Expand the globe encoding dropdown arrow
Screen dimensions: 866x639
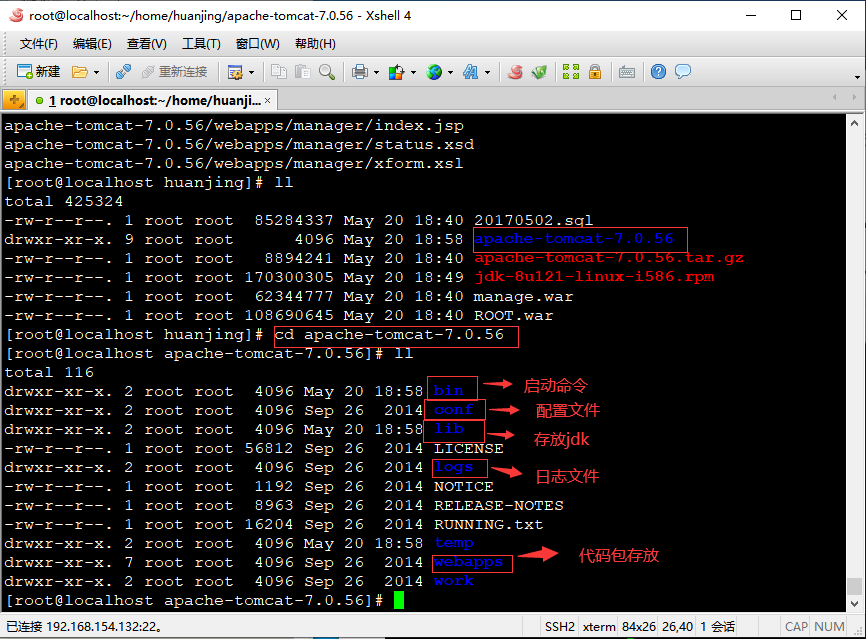point(450,72)
